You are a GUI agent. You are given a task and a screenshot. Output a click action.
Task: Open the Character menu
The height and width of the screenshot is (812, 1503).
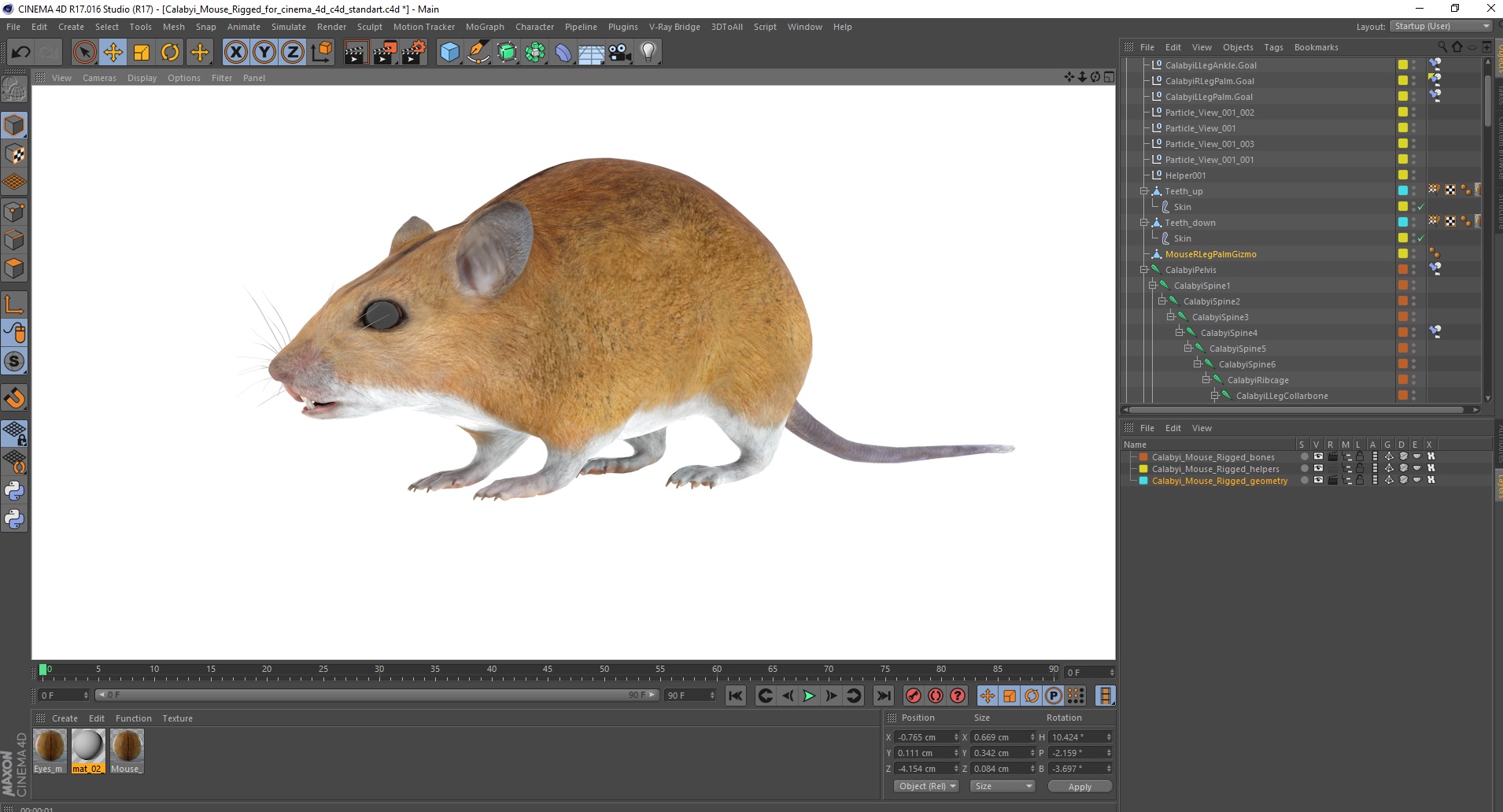click(535, 27)
